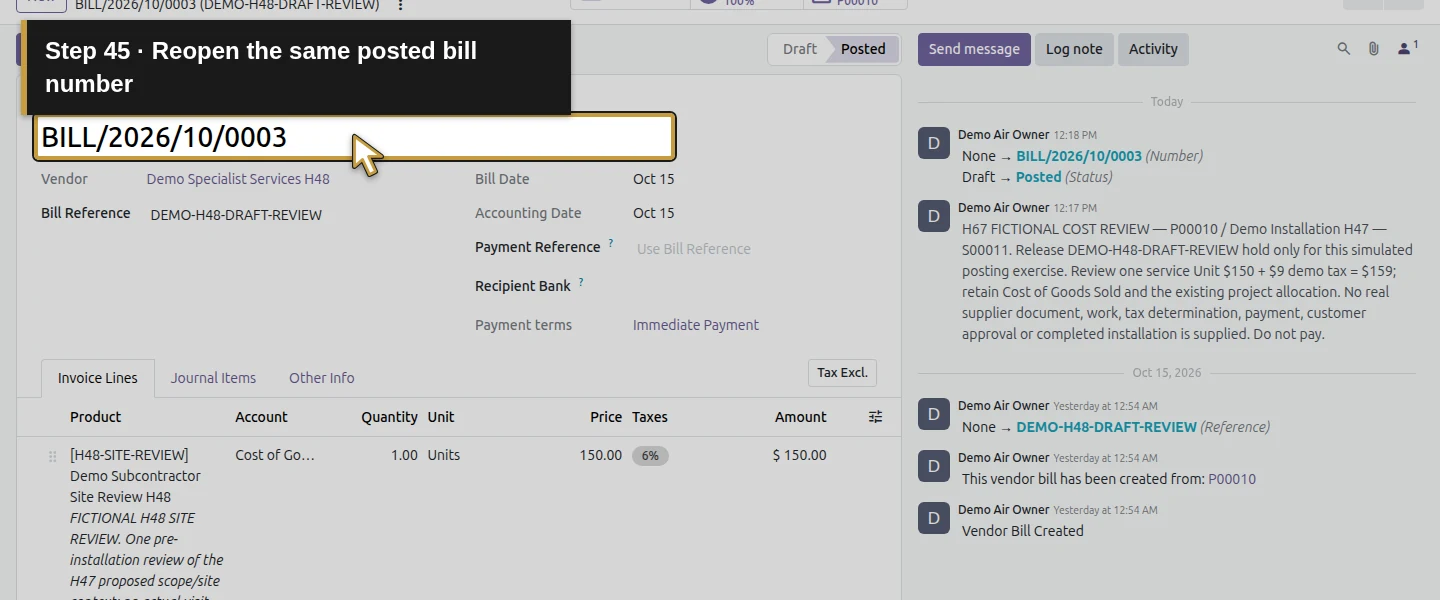Click the Account column header

click(x=261, y=417)
